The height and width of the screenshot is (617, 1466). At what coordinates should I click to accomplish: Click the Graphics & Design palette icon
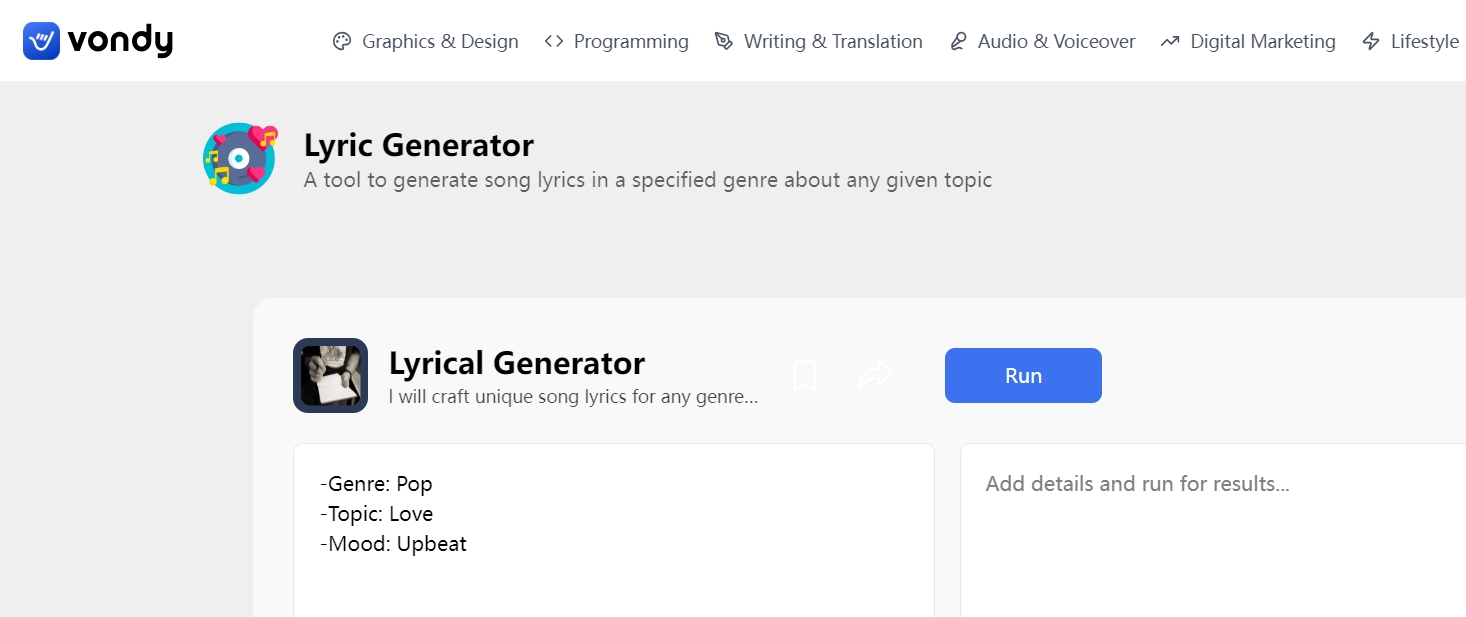(342, 41)
